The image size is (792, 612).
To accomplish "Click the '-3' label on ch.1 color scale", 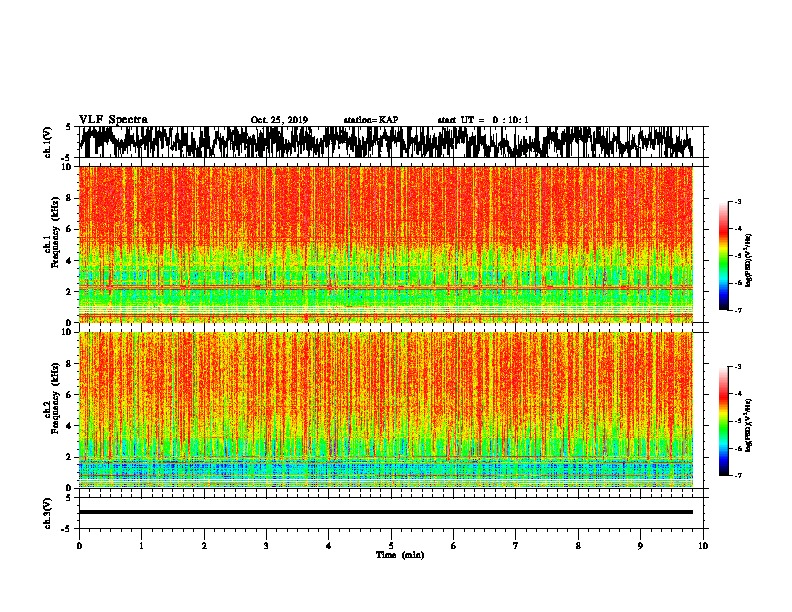I will 737,202.
